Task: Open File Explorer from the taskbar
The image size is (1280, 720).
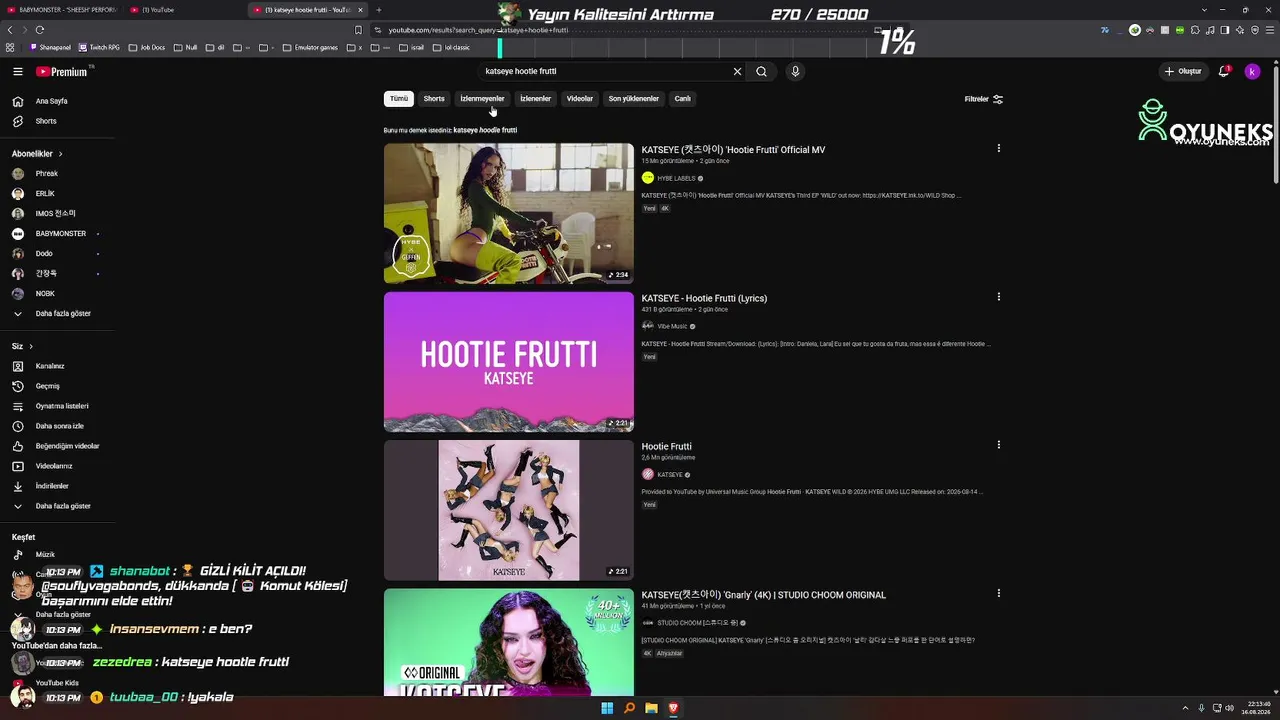Action: click(x=651, y=708)
